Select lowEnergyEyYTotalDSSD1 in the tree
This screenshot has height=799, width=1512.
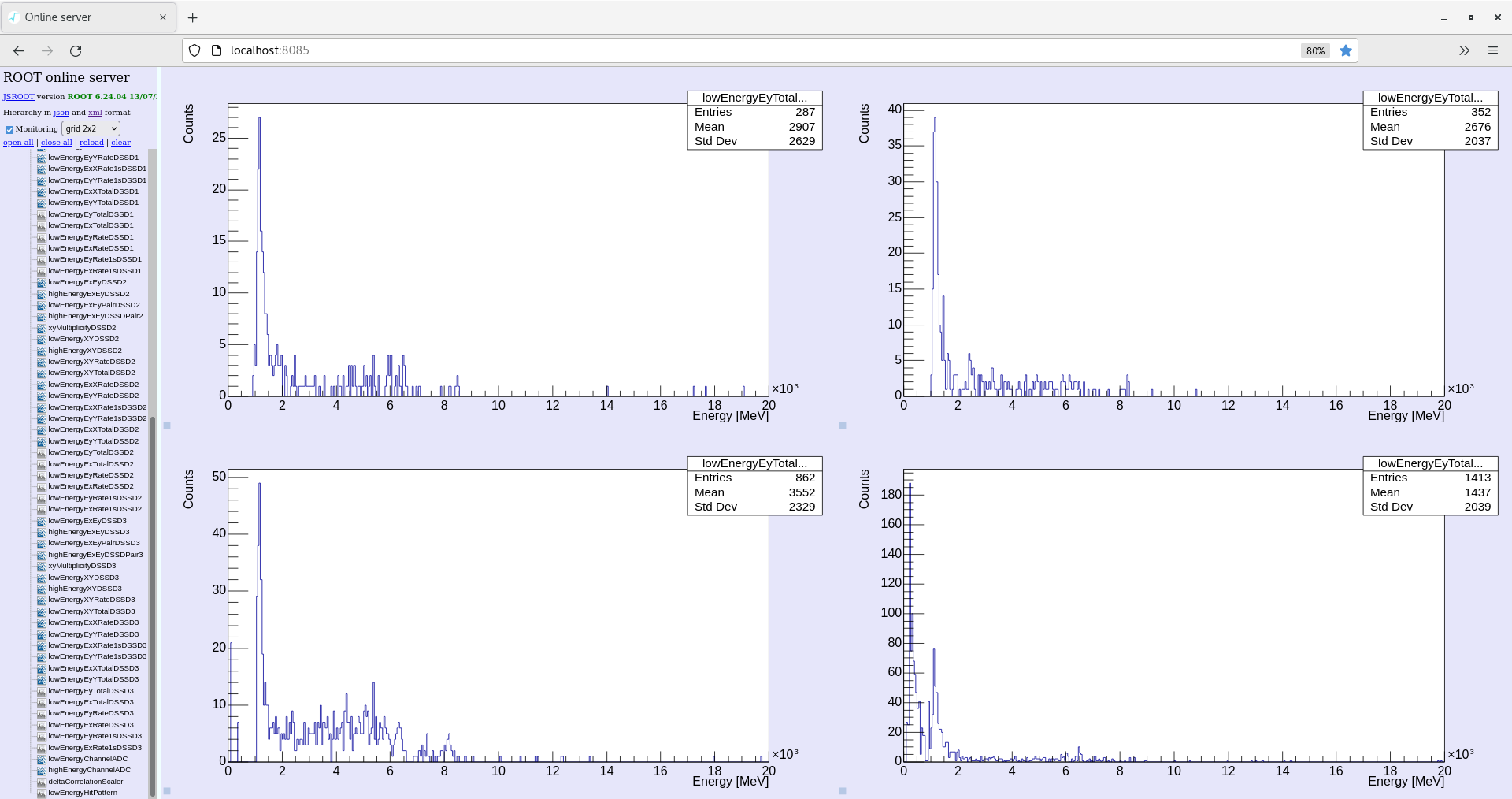94,203
